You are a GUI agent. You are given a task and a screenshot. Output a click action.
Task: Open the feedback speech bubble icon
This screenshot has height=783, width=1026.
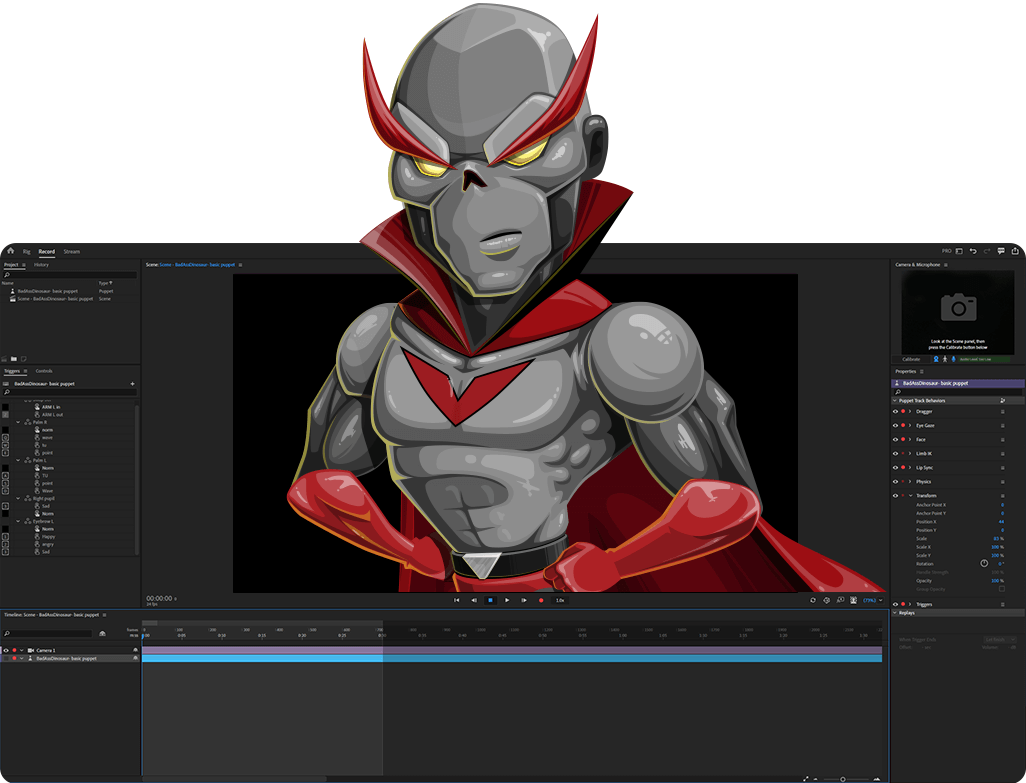click(1001, 251)
